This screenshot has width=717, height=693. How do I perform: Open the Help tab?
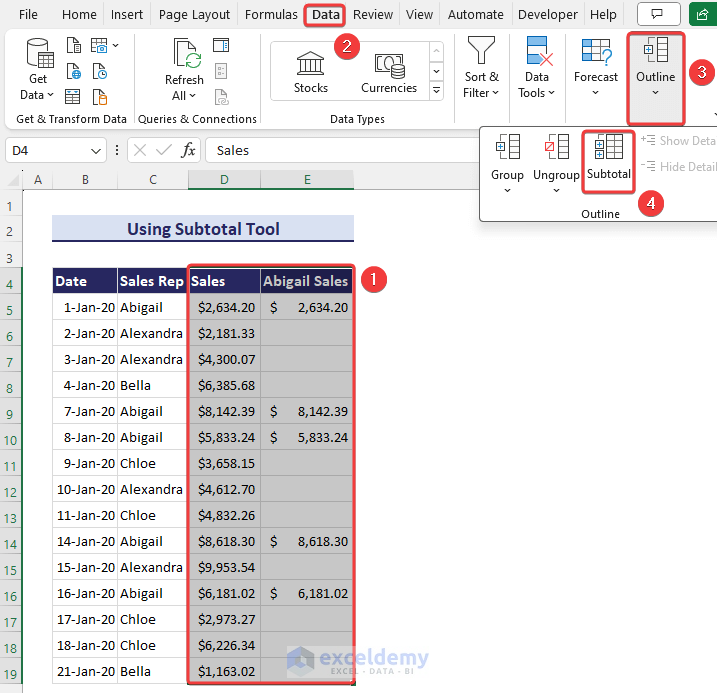pyautogui.click(x=603, y=15)
